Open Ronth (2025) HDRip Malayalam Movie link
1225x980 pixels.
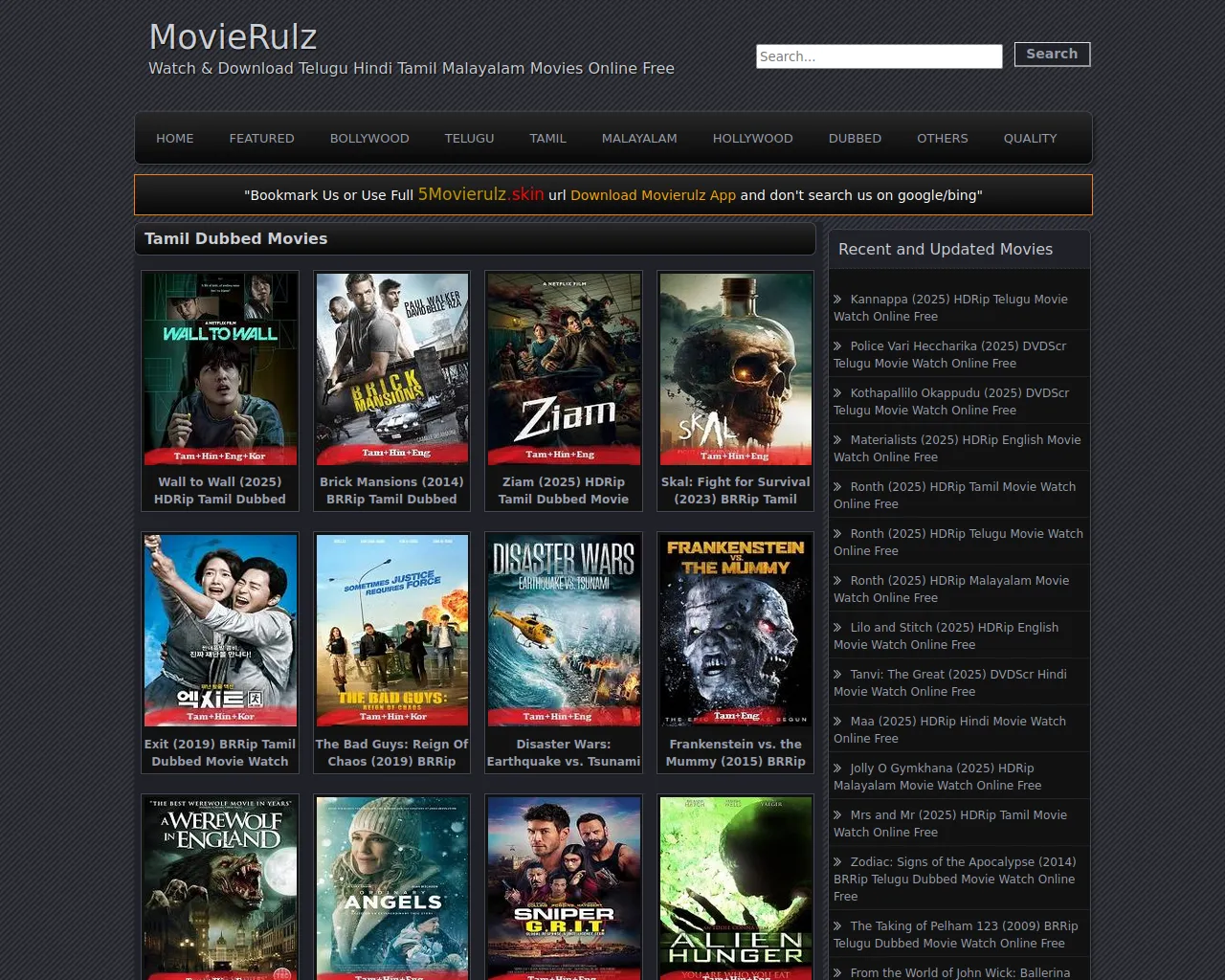point(951,589)
